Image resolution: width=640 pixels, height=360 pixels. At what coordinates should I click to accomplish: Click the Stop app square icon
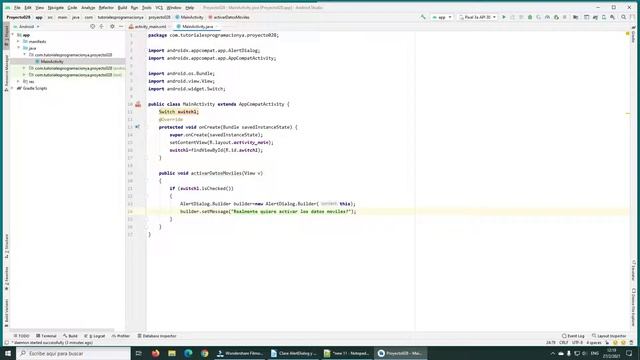coord(565,17)
